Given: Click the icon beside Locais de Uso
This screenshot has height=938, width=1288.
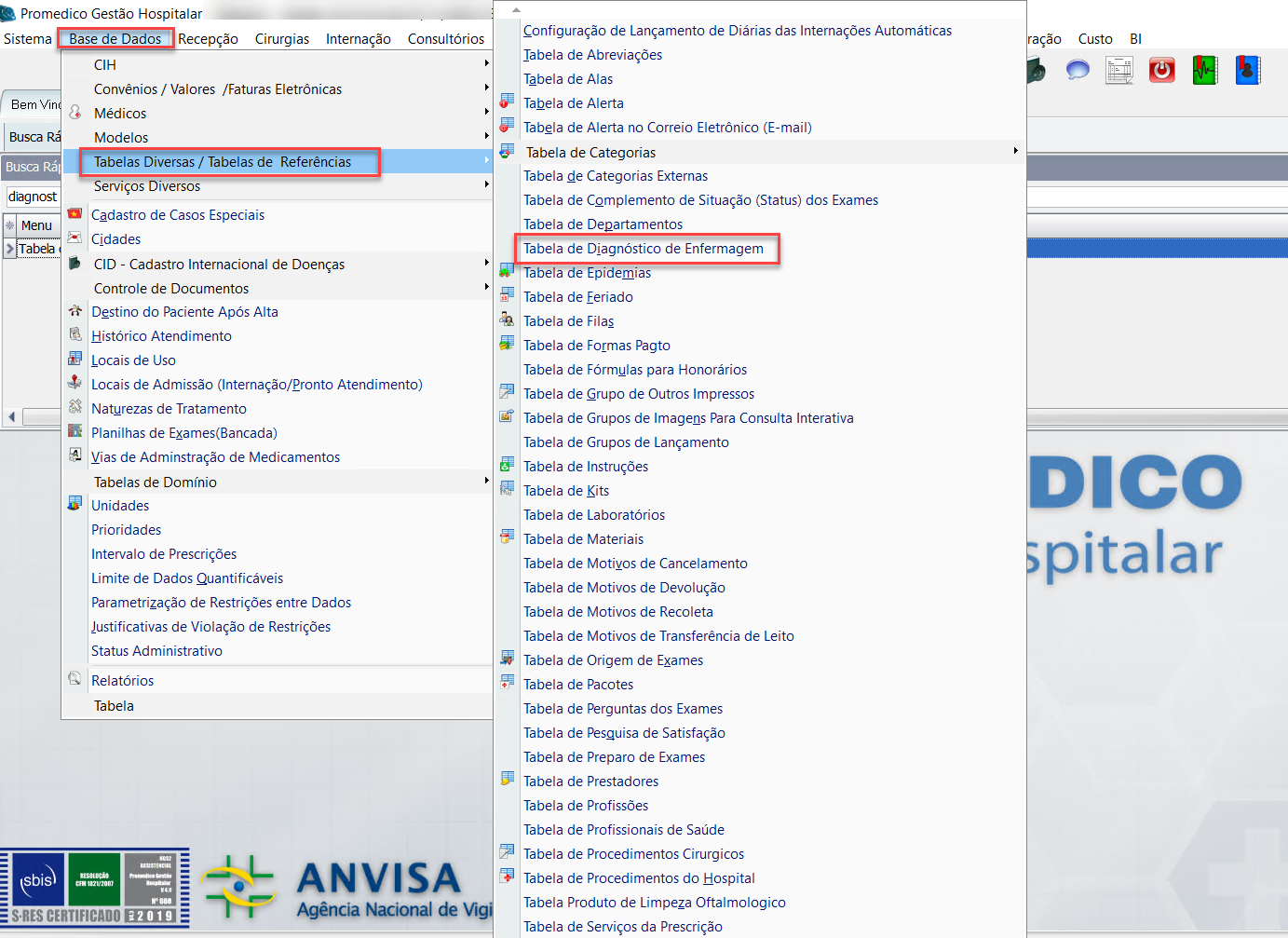Looking at the screenshot, I should 75,360.
